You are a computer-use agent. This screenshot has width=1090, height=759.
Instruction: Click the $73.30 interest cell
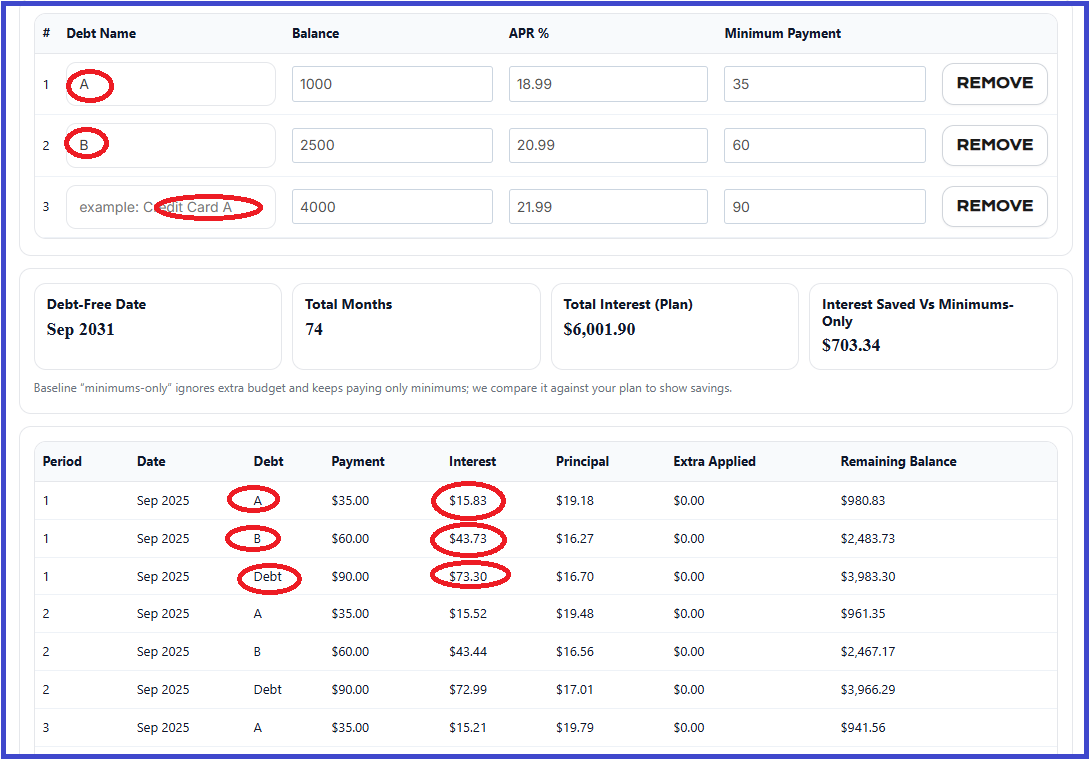coord(469,577)
